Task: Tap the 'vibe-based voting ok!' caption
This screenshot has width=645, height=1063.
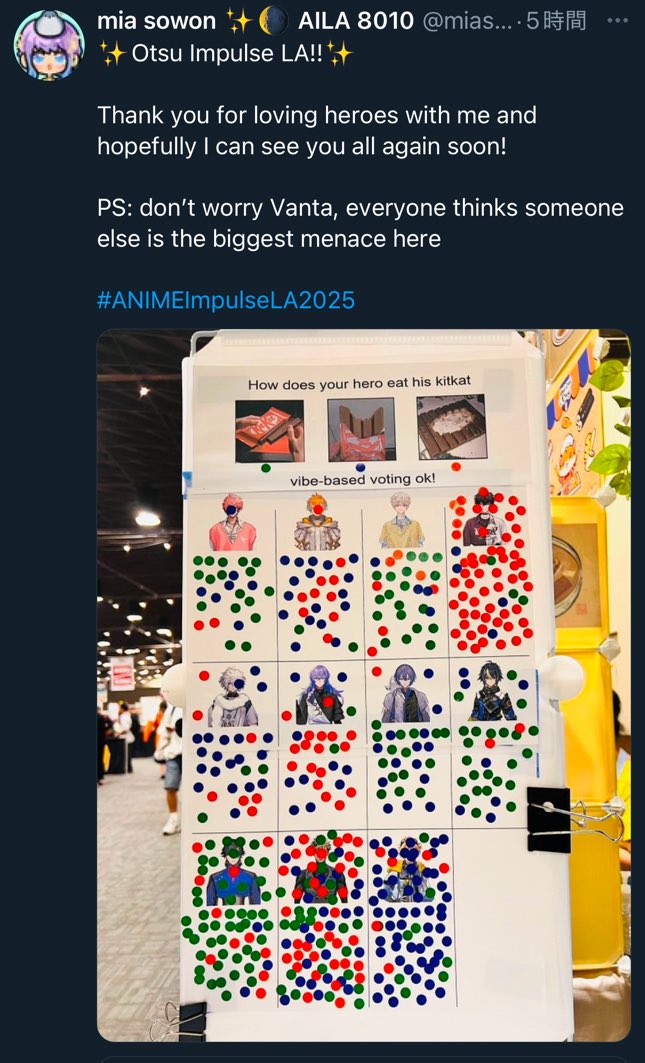Action: pyautogui.click(x=362, y=479)
